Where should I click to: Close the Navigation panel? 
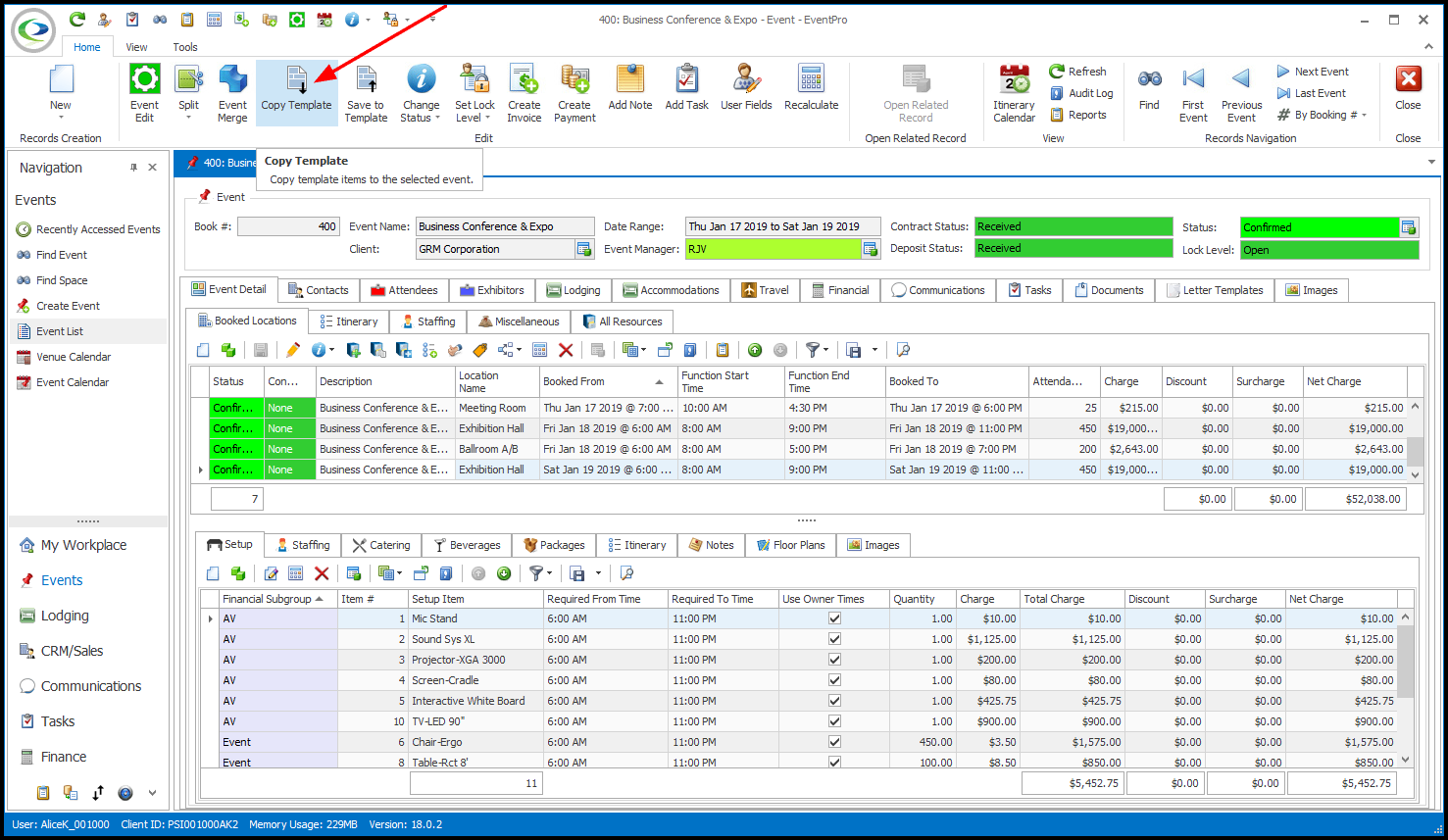pyautogui.click(x=153, y=168)
